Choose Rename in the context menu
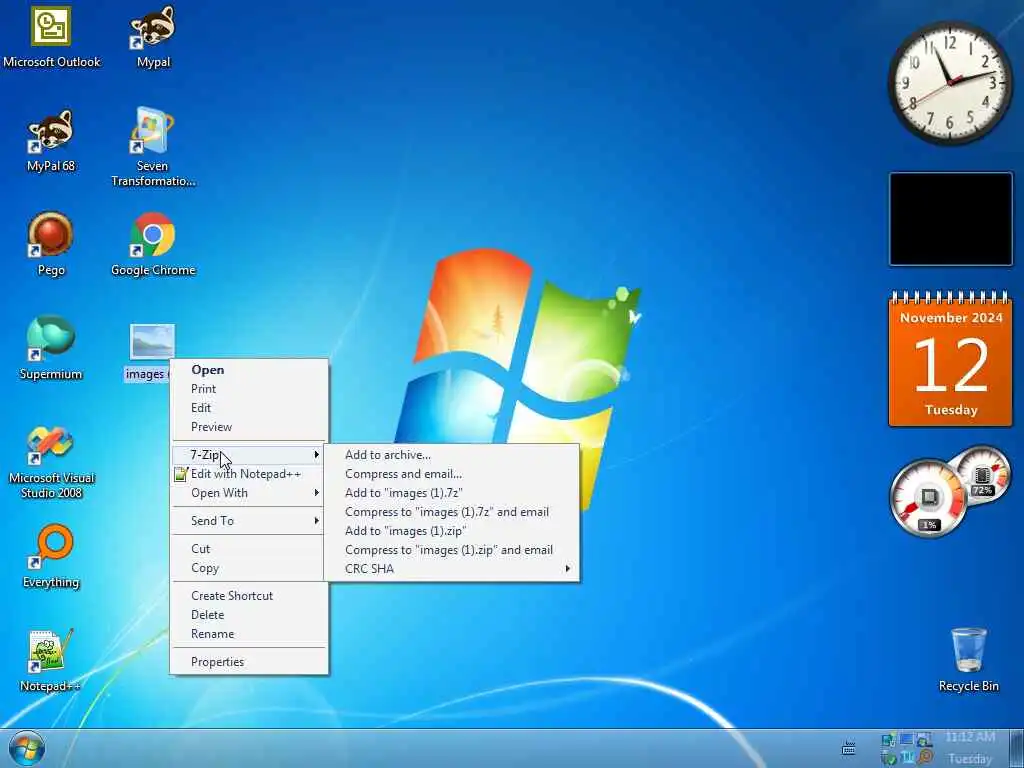The width and height of the screenshot is (1024, 768). (x=249, y=633)
